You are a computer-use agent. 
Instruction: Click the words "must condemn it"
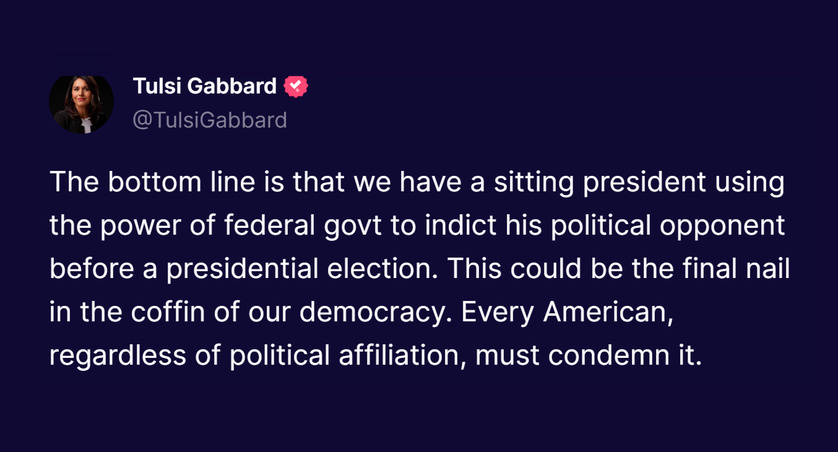point(588,356)
